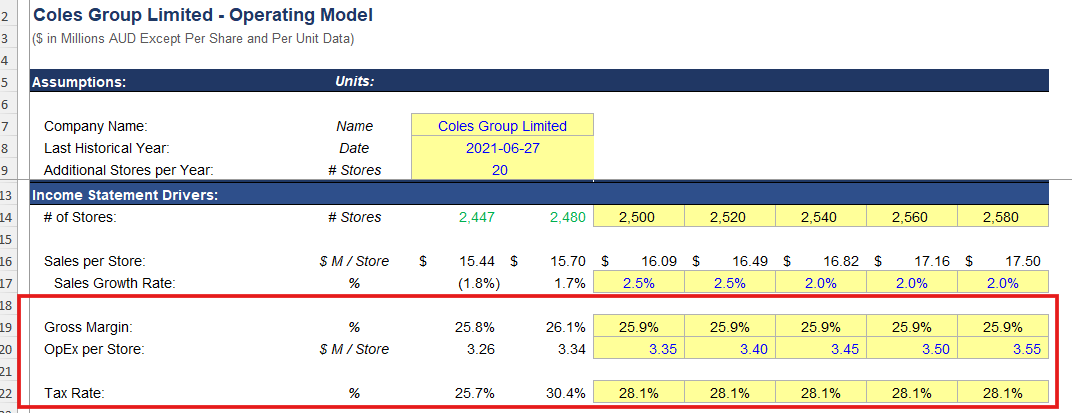The height and width of the screenshot is (413, 1072).
Task: Select row header 22
Action: coord(6,393)
